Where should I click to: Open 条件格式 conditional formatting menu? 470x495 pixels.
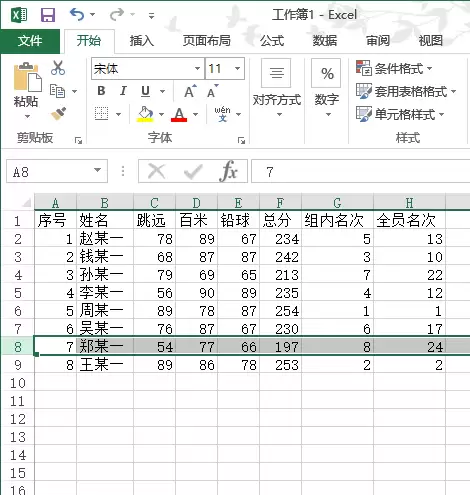[x=394, y=69]
